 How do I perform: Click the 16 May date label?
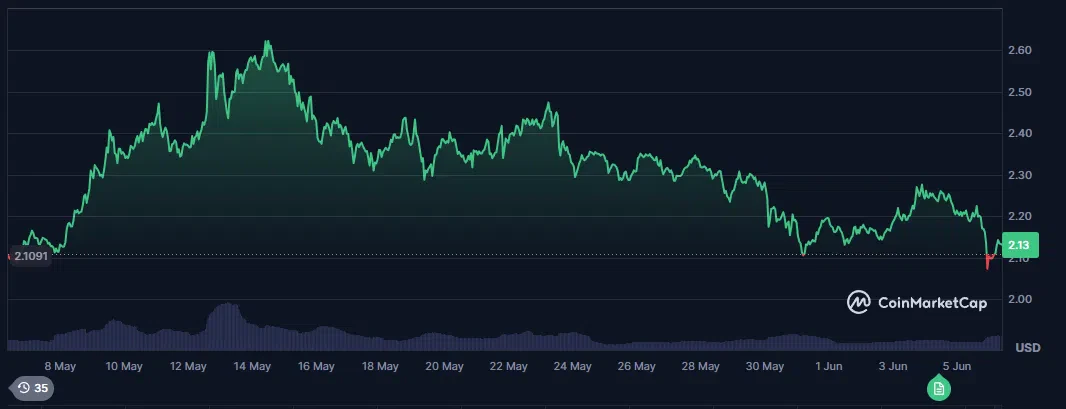coord(316,366)
